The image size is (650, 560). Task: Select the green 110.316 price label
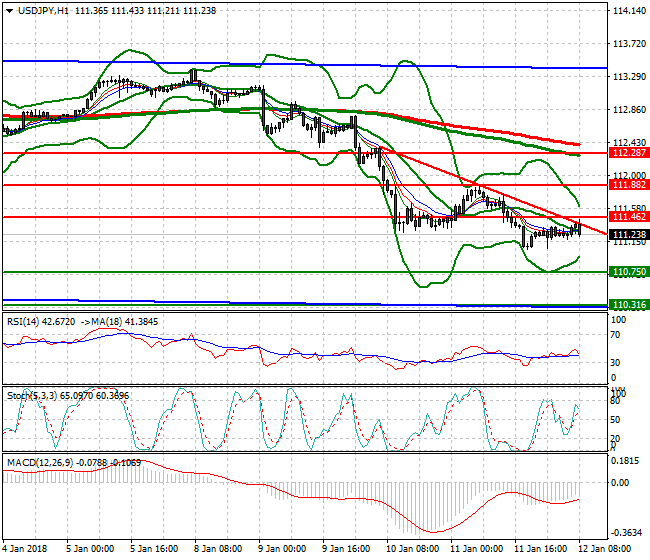(629, 305)
